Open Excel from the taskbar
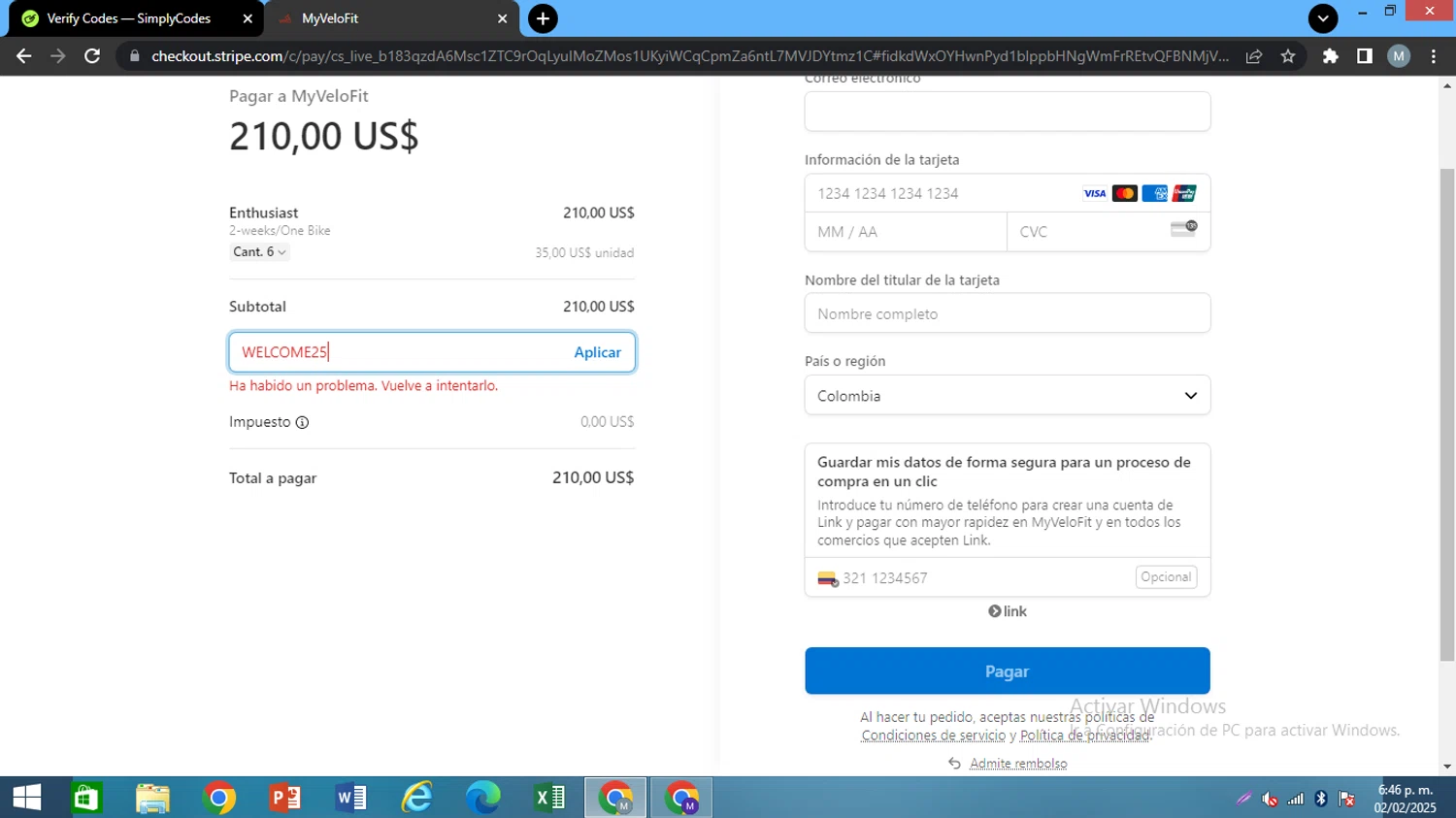 (548, 798)
